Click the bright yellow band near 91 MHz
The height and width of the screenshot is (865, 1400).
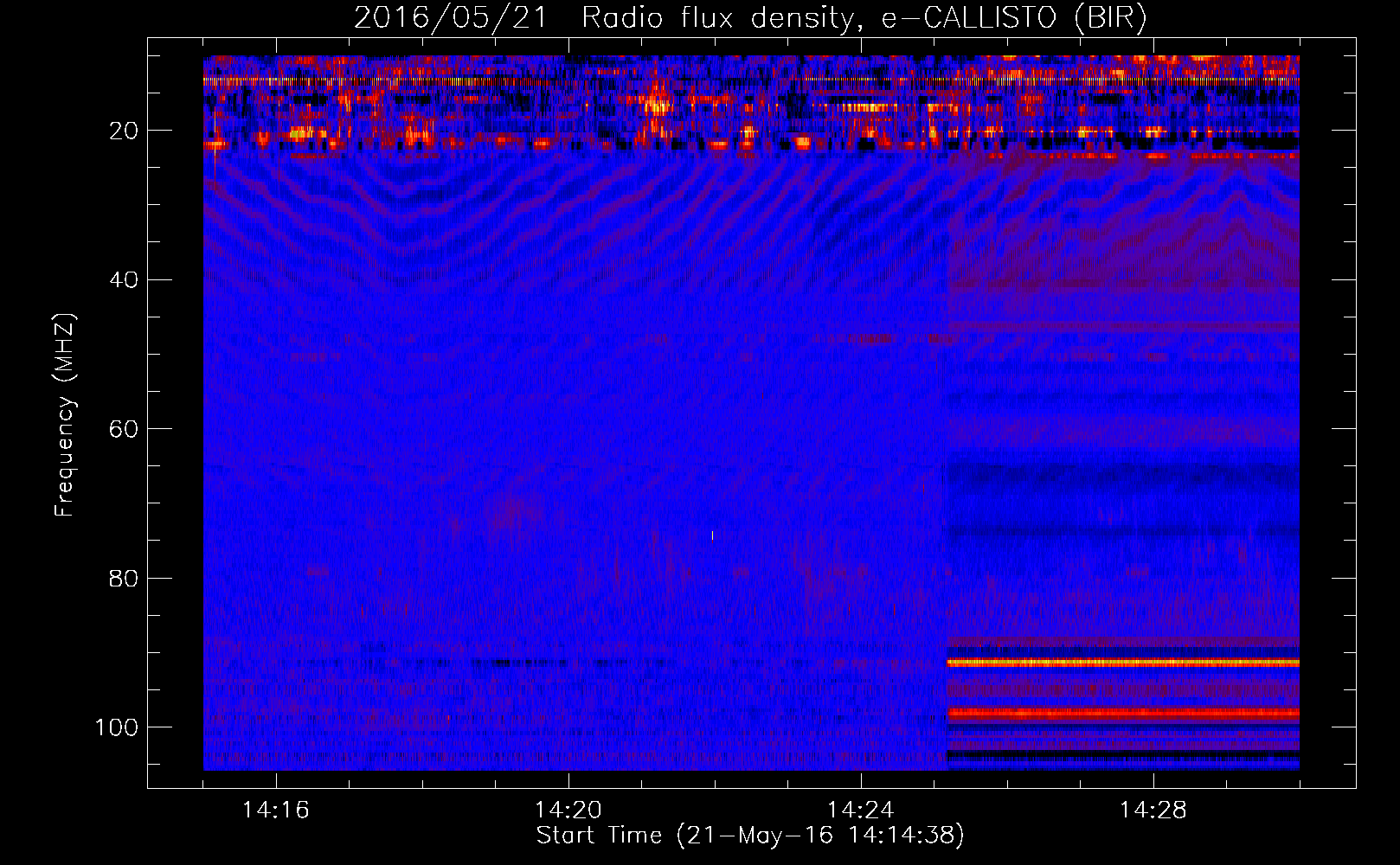1123,663
